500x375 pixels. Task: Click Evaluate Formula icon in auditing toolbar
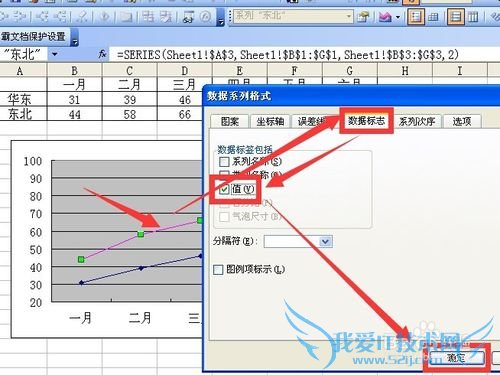click(206, 16)
